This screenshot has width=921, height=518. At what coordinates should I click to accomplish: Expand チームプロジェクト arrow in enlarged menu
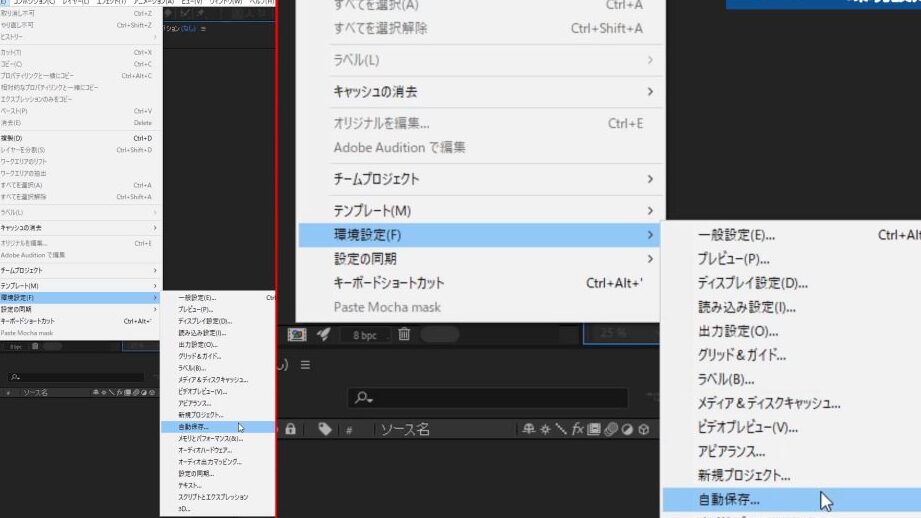650,179
